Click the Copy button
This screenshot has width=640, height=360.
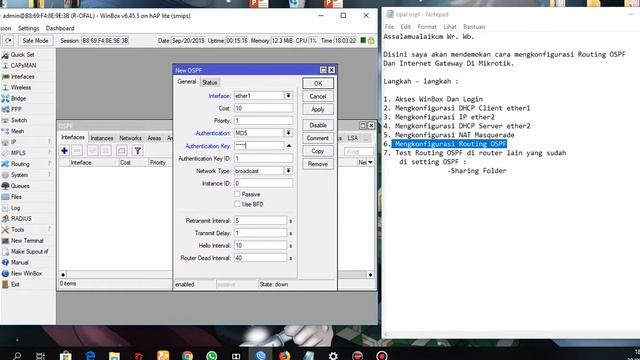(x=318, y=151)
